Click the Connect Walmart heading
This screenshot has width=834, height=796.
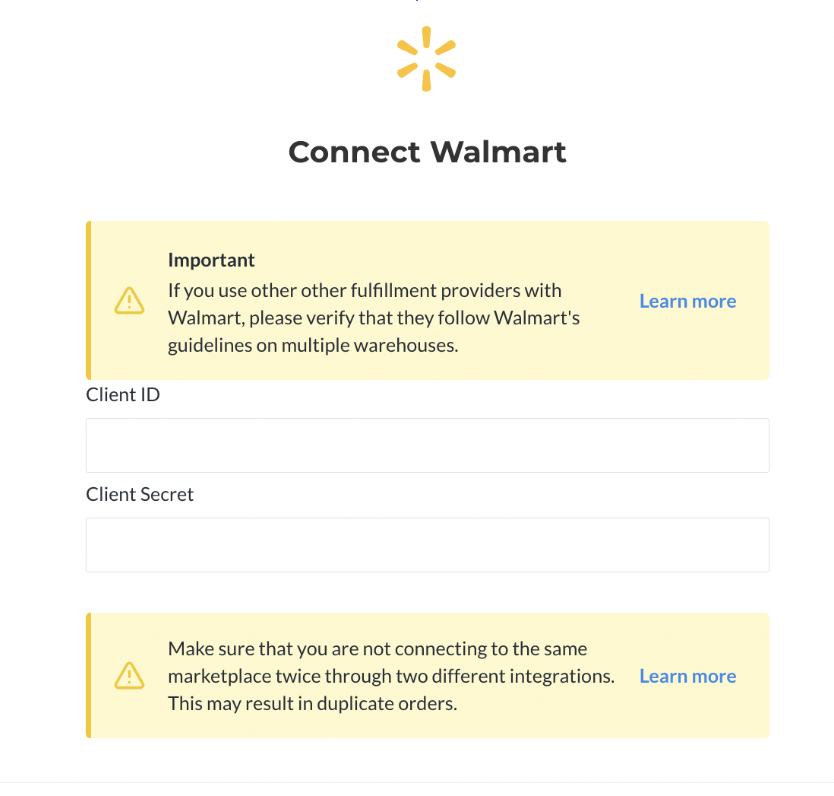pos(427,152)
